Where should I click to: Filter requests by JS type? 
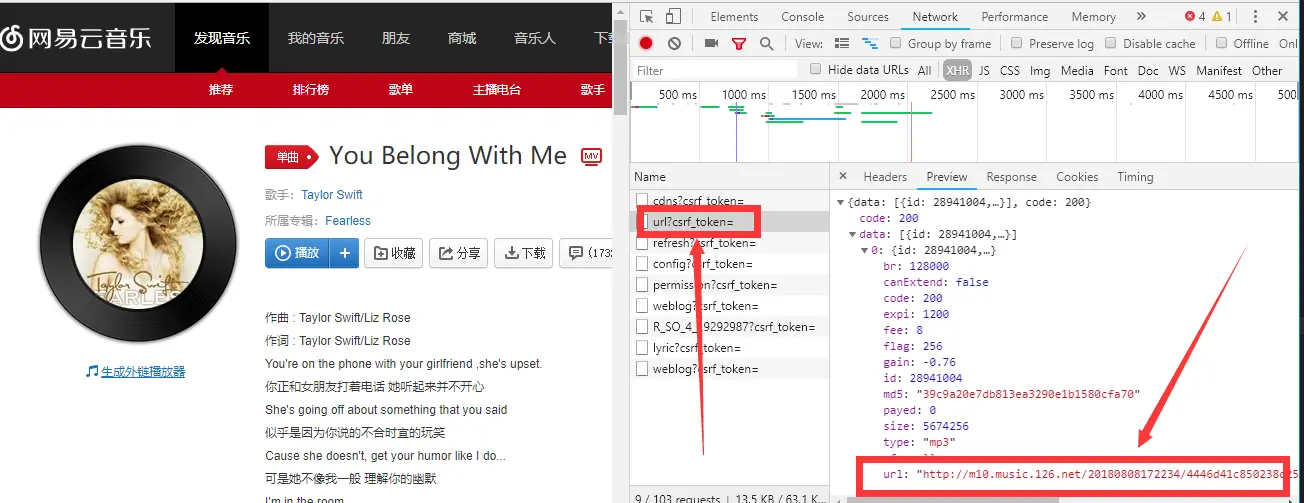pyautogui.click(x=984, y=71)
